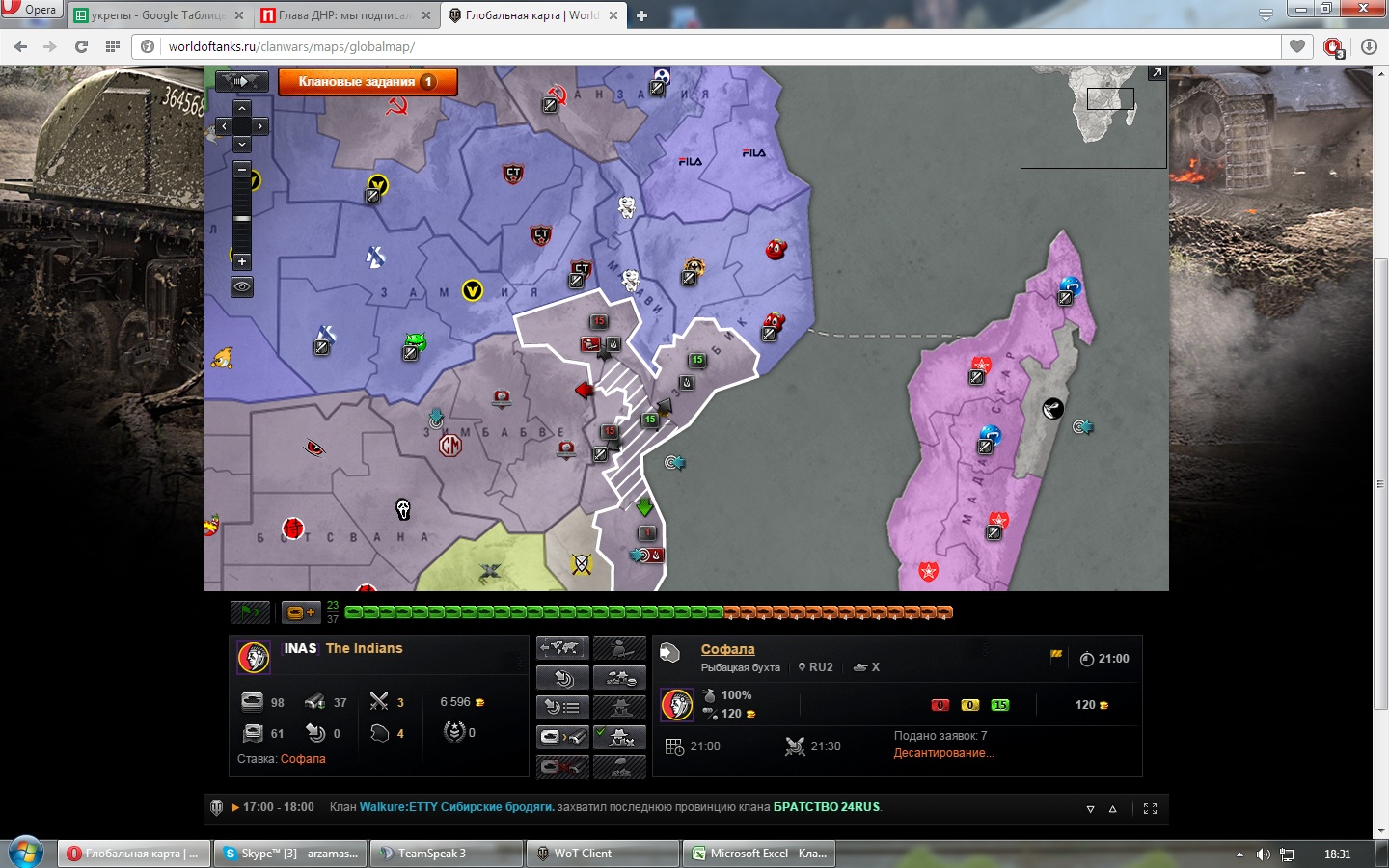The image size is (1389, 868).
Task: Open Walkure:ETTY clan link in ticker
Action: click(457, 807)
